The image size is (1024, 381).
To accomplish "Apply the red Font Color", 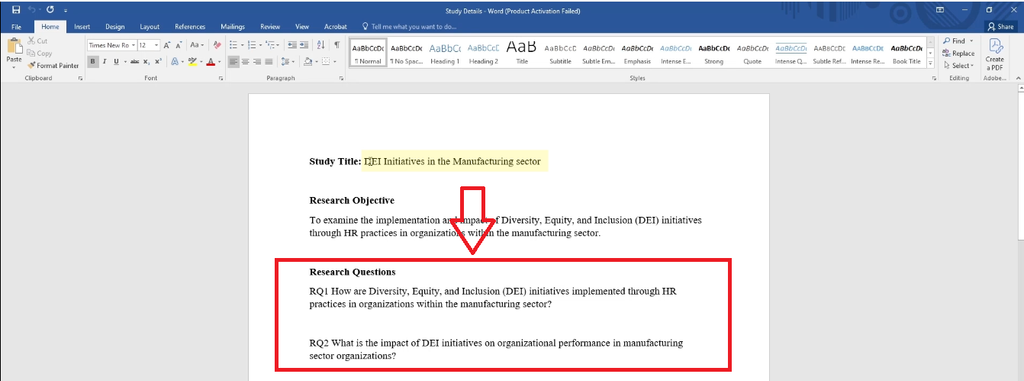I will pyautogui.click(x=210, y=61).
